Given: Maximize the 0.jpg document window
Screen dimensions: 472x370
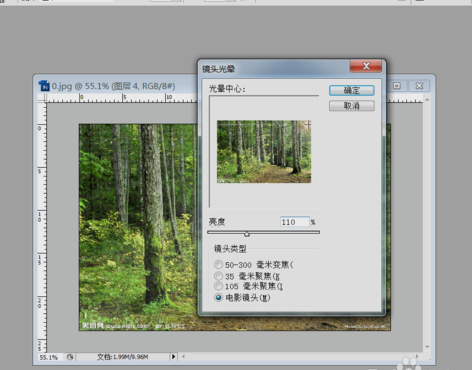Looking at the screenshot, I should pyautogui.click(x=397, y=86).
